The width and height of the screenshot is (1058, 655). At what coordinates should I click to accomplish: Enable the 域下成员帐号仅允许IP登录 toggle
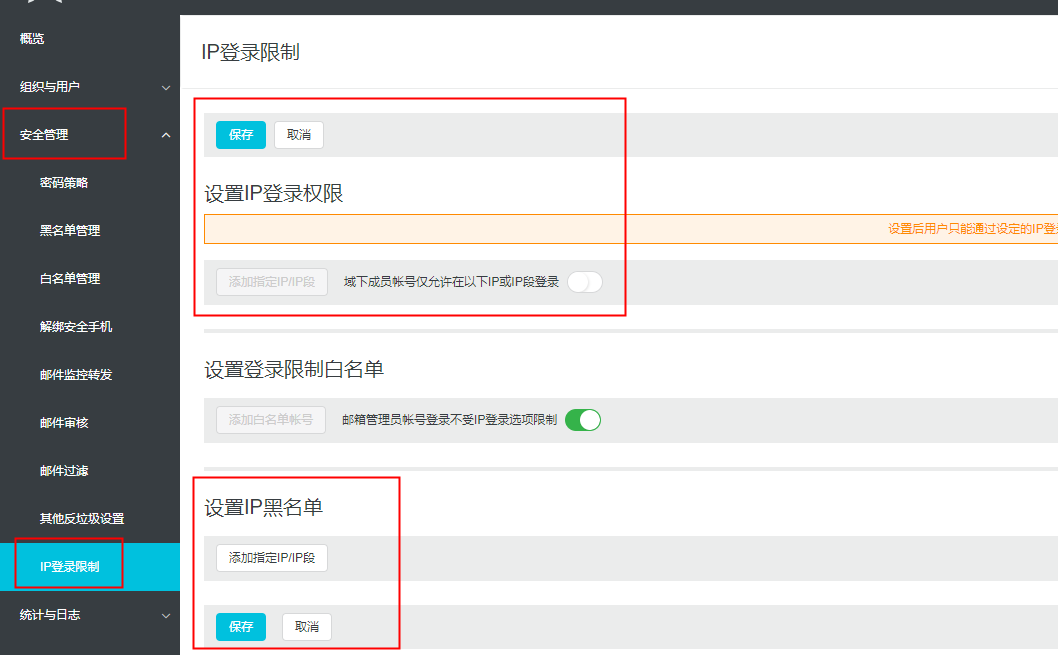pos(584,282)
